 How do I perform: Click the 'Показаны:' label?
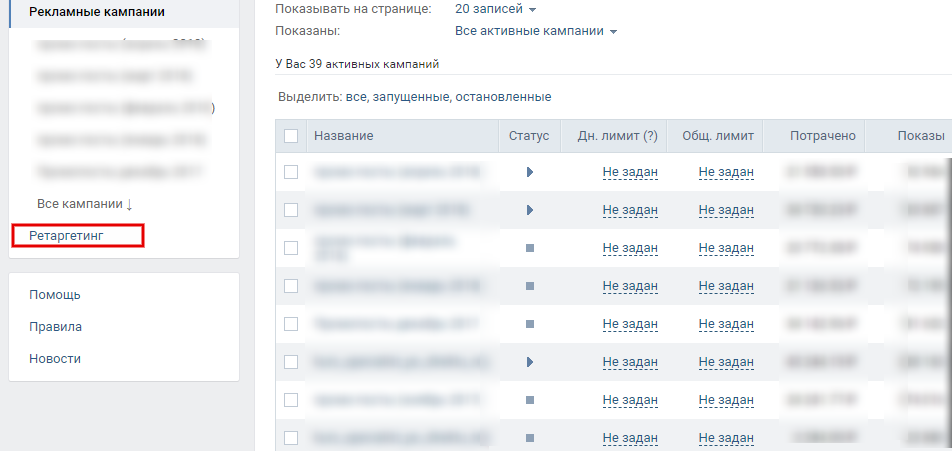click(307, 31)
